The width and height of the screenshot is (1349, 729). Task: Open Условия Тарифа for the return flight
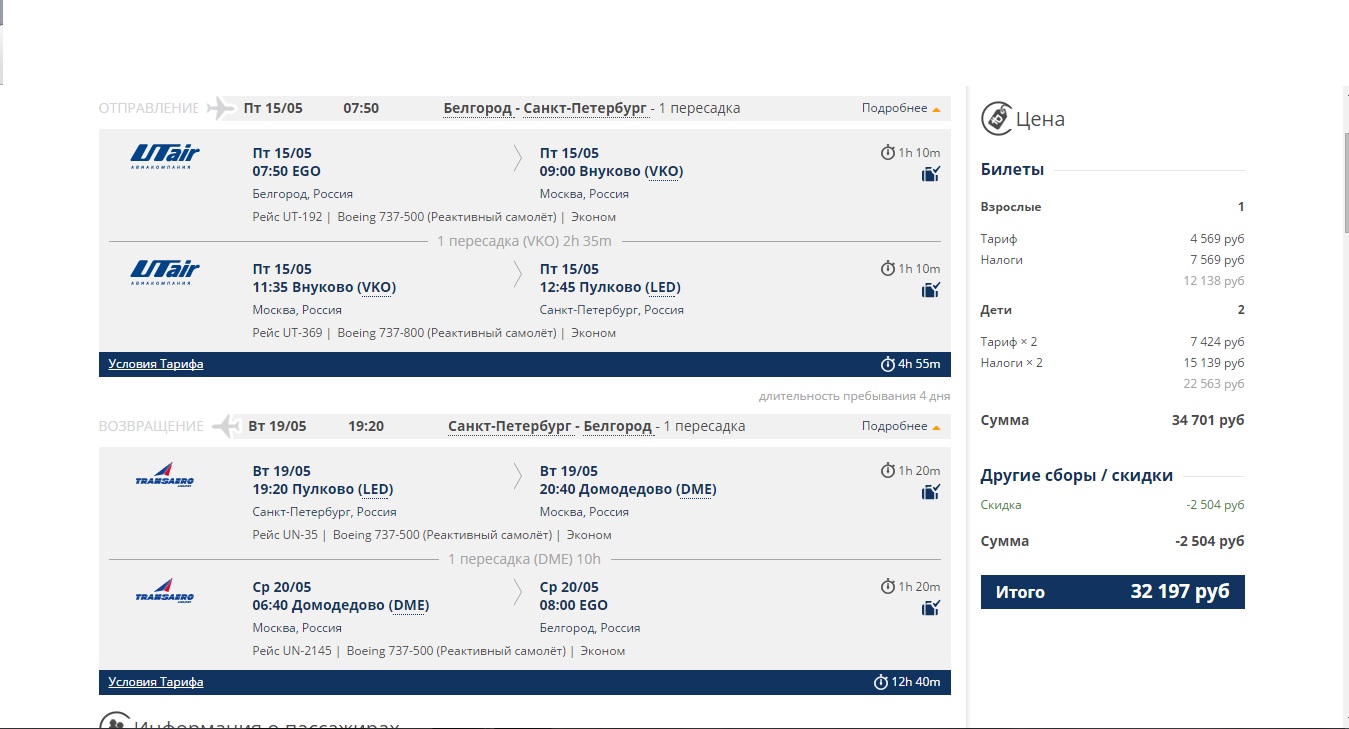tap(156, 682)
